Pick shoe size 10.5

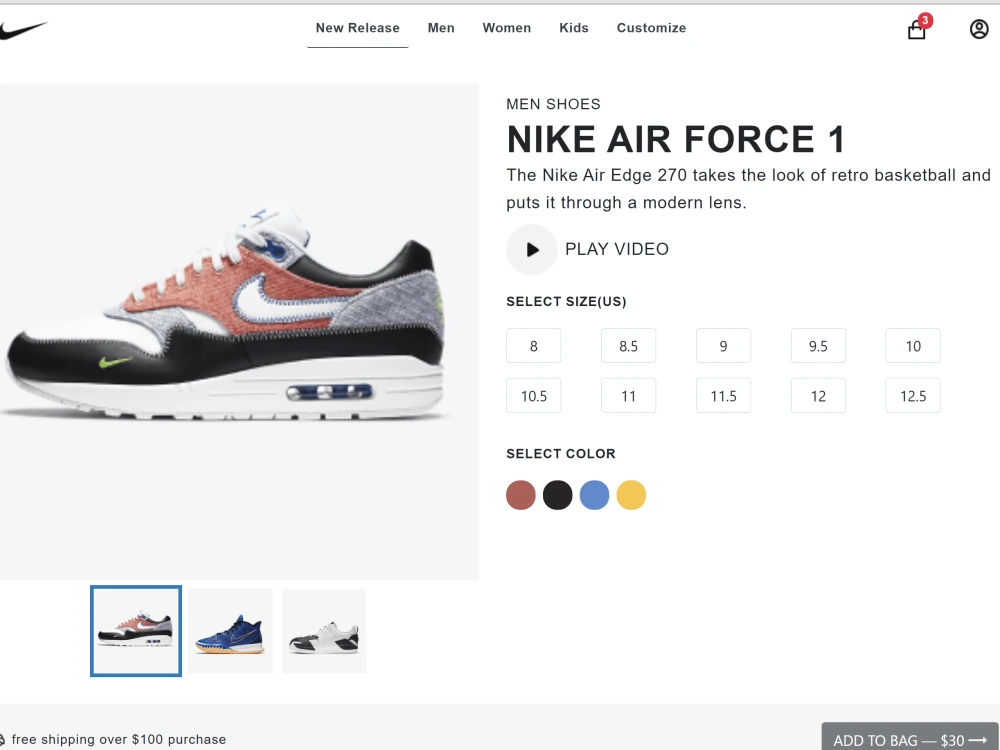(x=534, y=395)
